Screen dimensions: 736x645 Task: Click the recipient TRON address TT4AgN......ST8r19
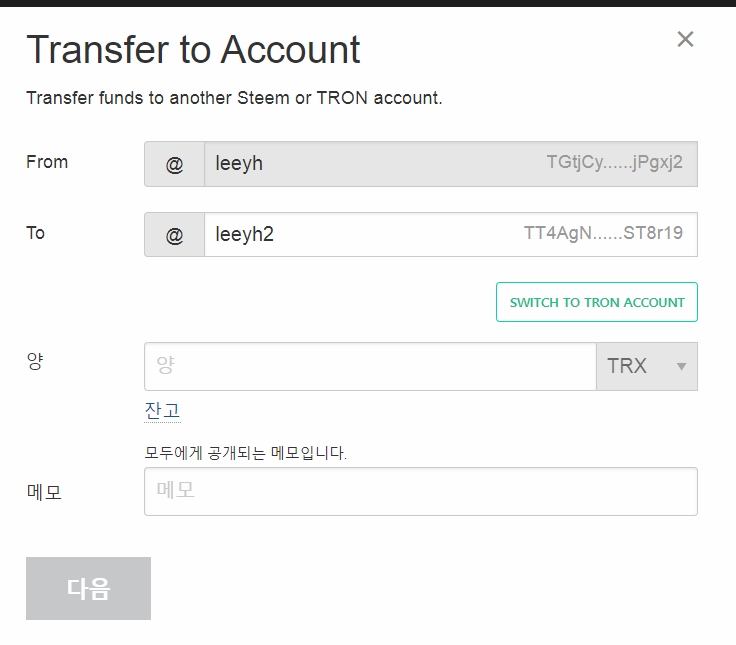click(603, 234)
